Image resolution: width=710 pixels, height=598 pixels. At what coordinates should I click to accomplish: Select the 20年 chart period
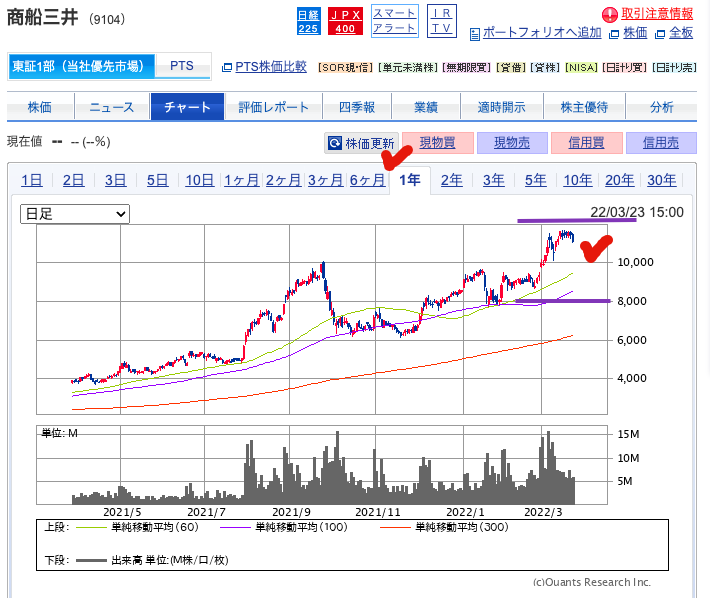click(620, 180)
